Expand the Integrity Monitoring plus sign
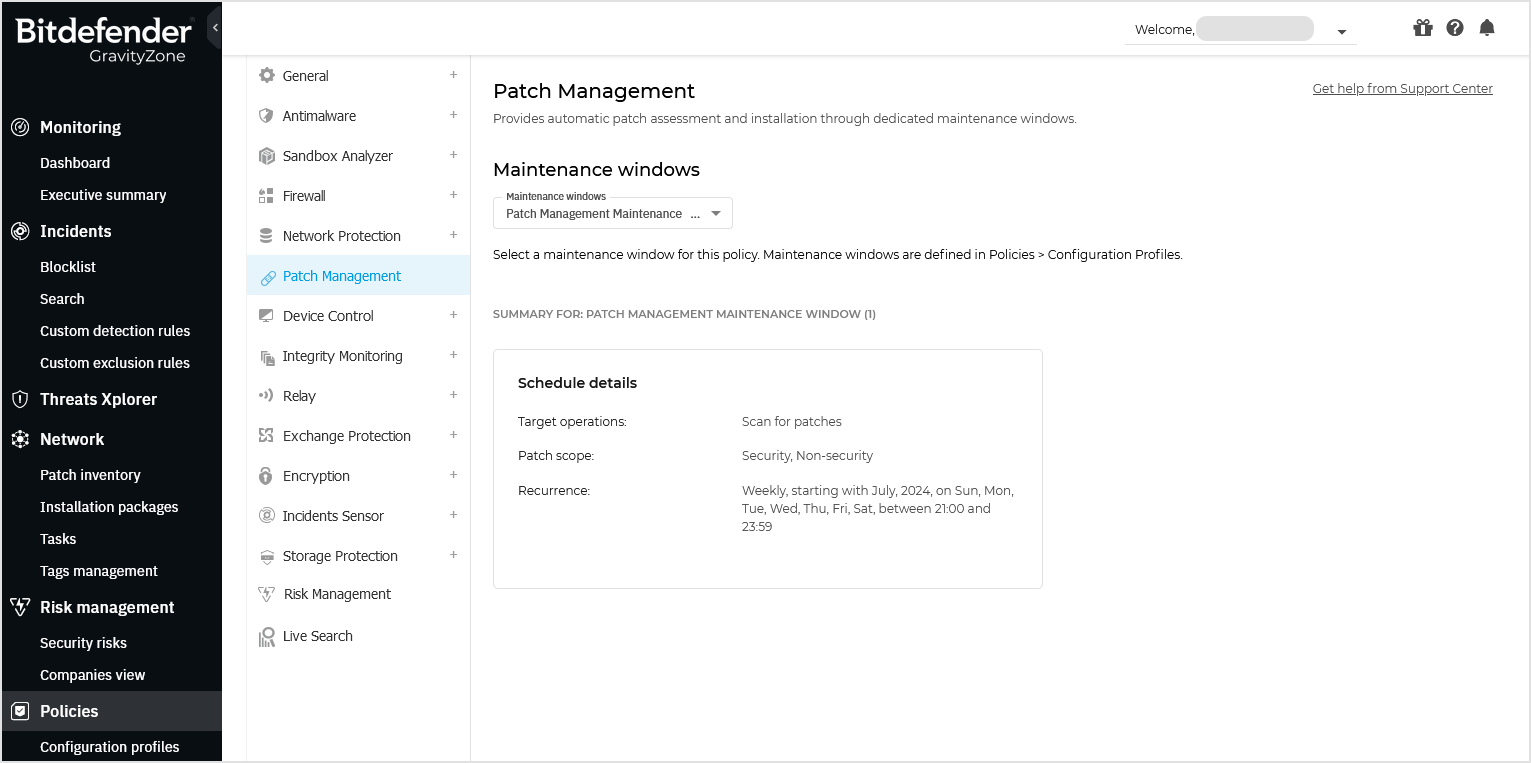1531x763 pixels. pyautogui.click(x=453, y=355)
